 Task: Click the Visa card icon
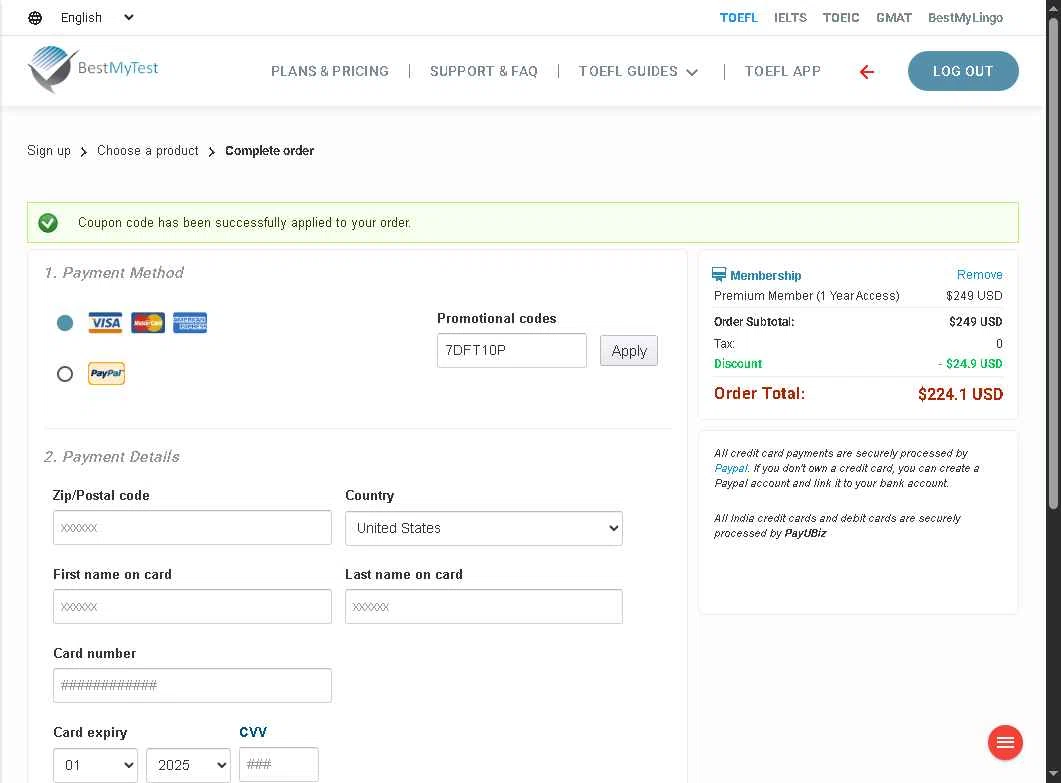[x=106, y=323]
